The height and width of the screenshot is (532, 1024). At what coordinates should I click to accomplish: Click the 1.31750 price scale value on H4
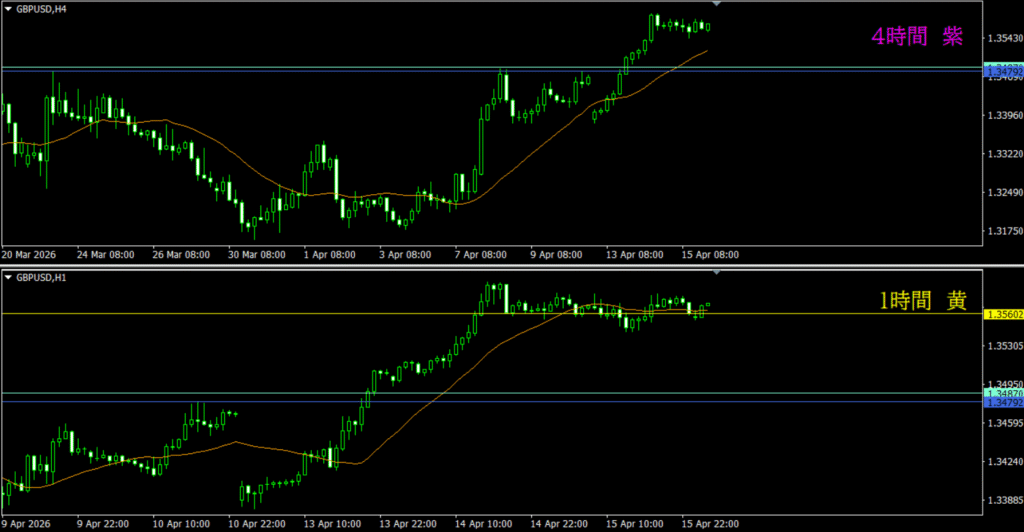point(1003,231)
